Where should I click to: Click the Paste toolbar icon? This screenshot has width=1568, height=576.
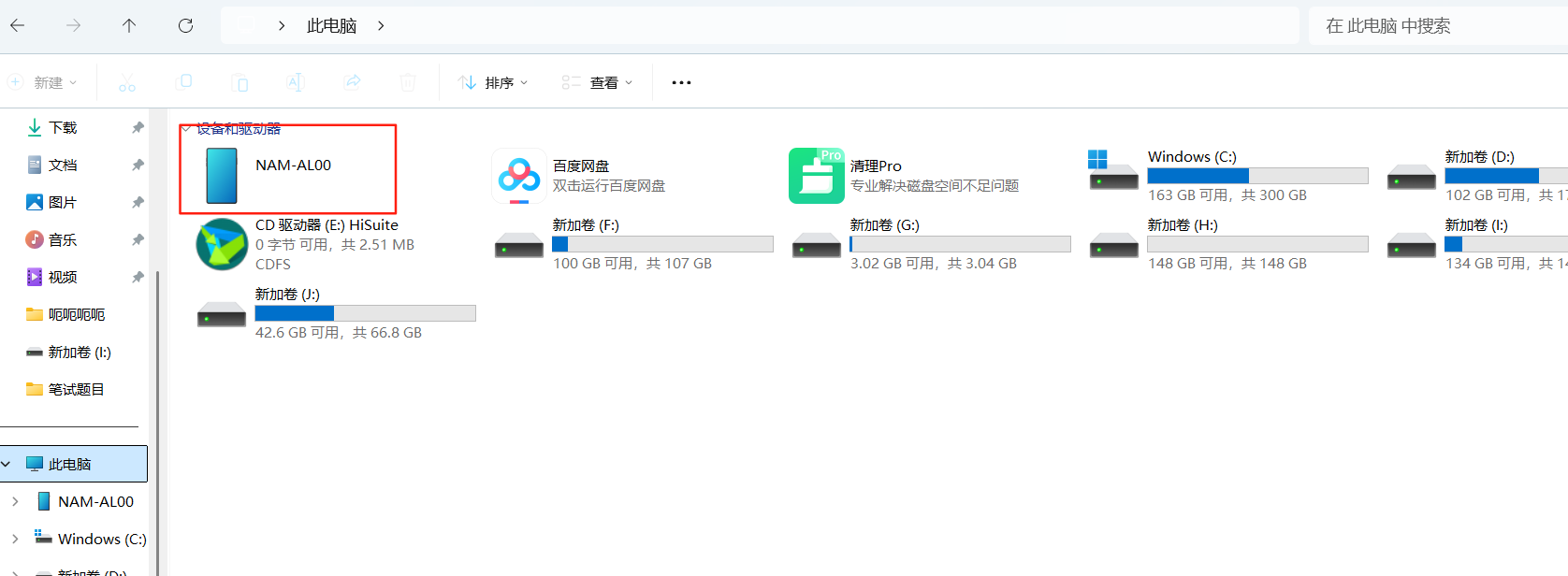(x=240, y=82)
